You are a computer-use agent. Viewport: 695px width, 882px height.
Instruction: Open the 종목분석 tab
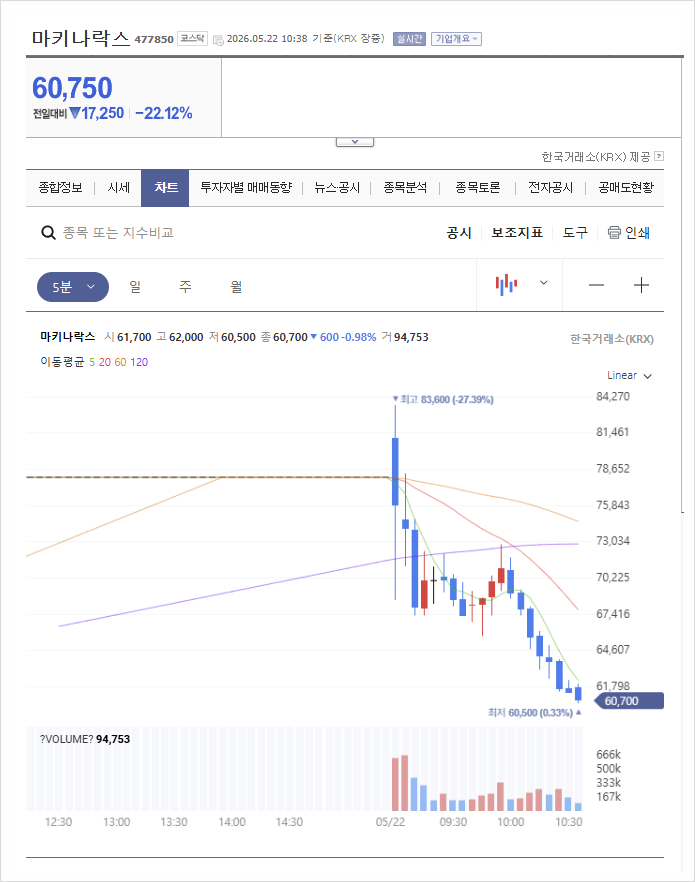(405, 188)
